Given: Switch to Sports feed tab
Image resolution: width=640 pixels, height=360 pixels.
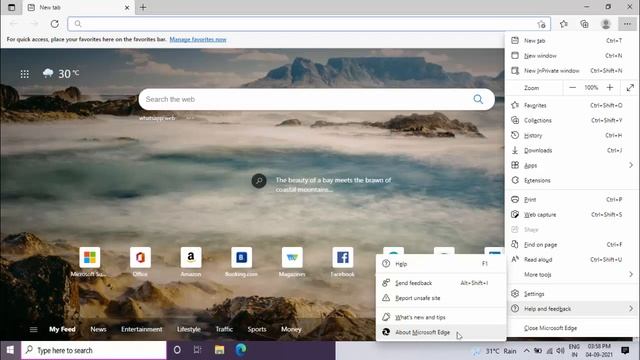Looking at the screenshot, I should (x=257, y=329).
